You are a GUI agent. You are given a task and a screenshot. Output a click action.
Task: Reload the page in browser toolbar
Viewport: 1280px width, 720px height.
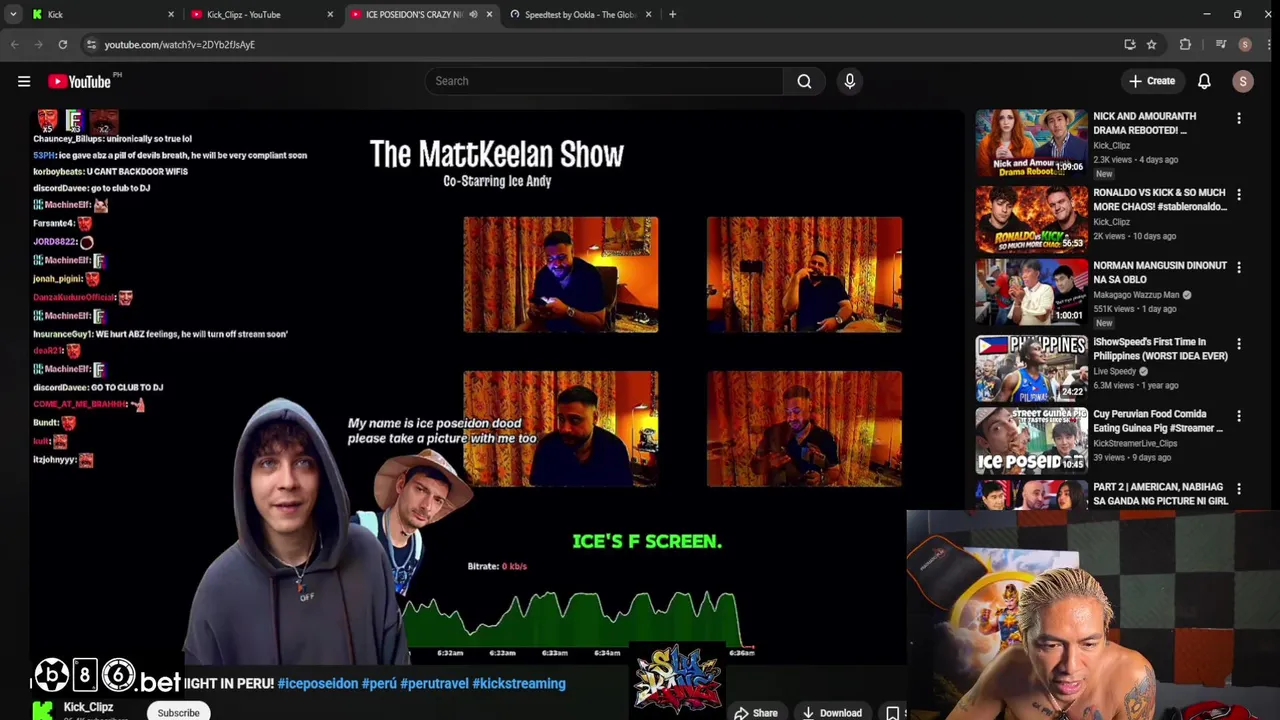pyautogui.click(x=62, y=44)
